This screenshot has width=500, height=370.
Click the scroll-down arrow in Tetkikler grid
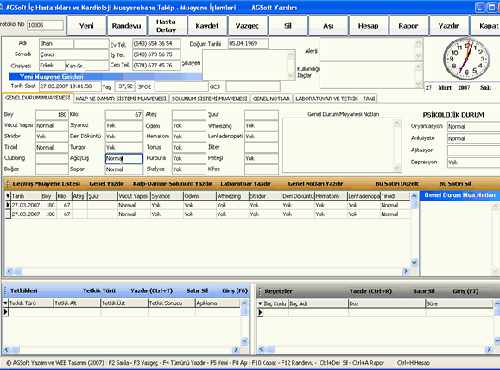coord(244,341)
